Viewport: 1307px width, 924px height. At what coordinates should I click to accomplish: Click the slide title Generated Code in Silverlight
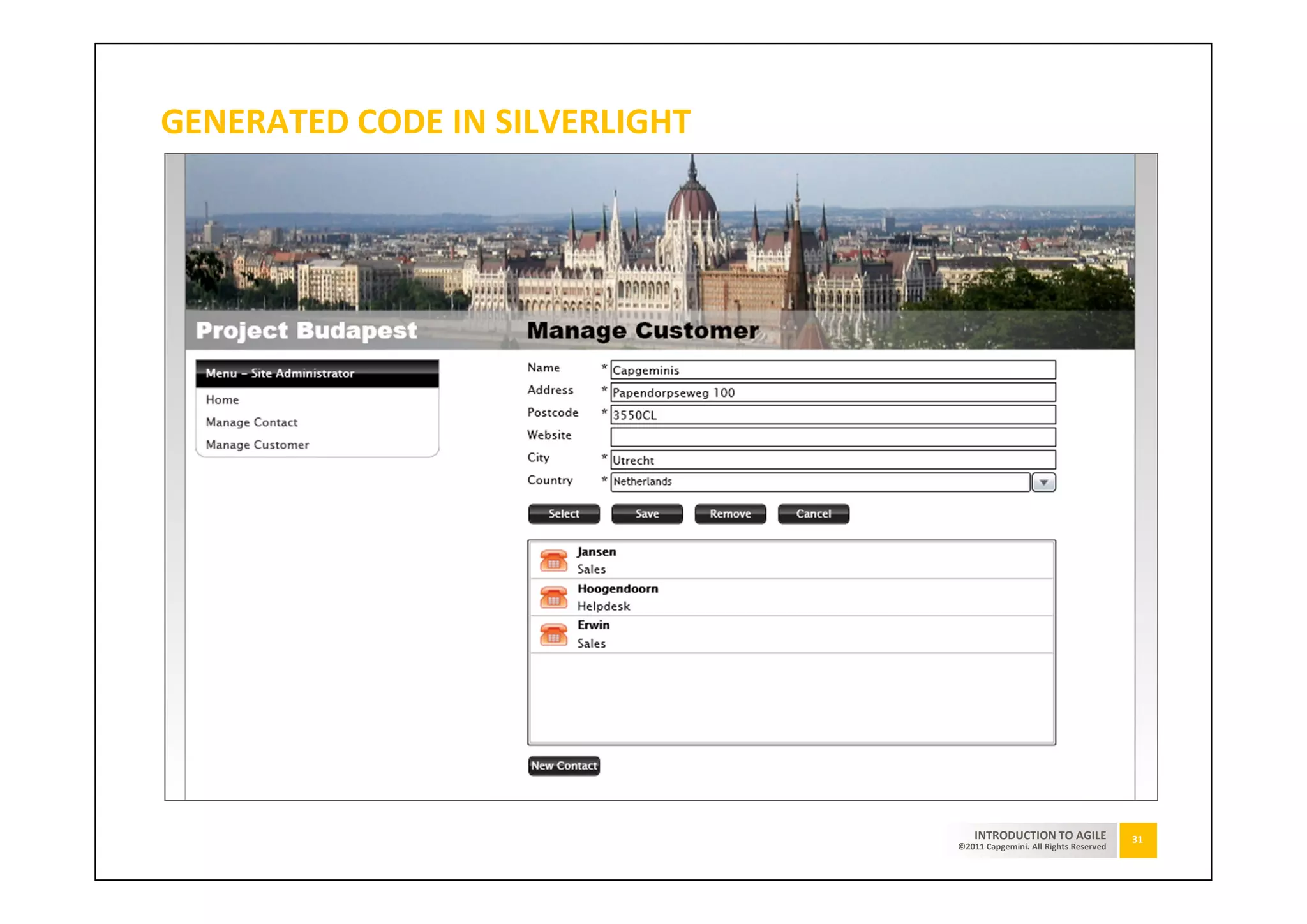point(426,122)
